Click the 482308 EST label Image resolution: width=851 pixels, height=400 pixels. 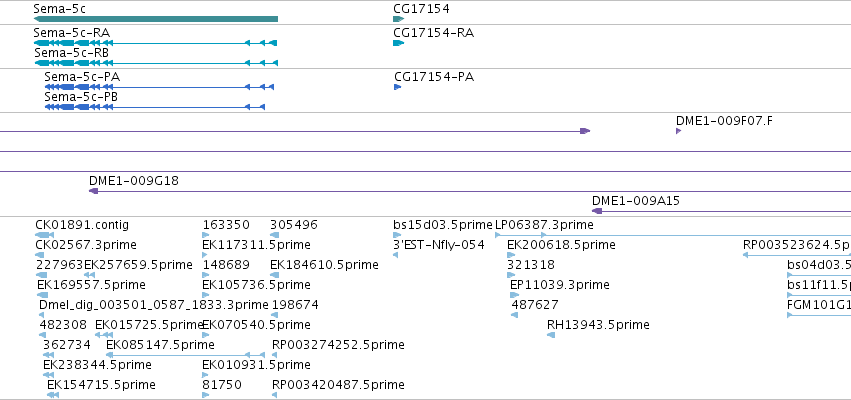[62, 325]
